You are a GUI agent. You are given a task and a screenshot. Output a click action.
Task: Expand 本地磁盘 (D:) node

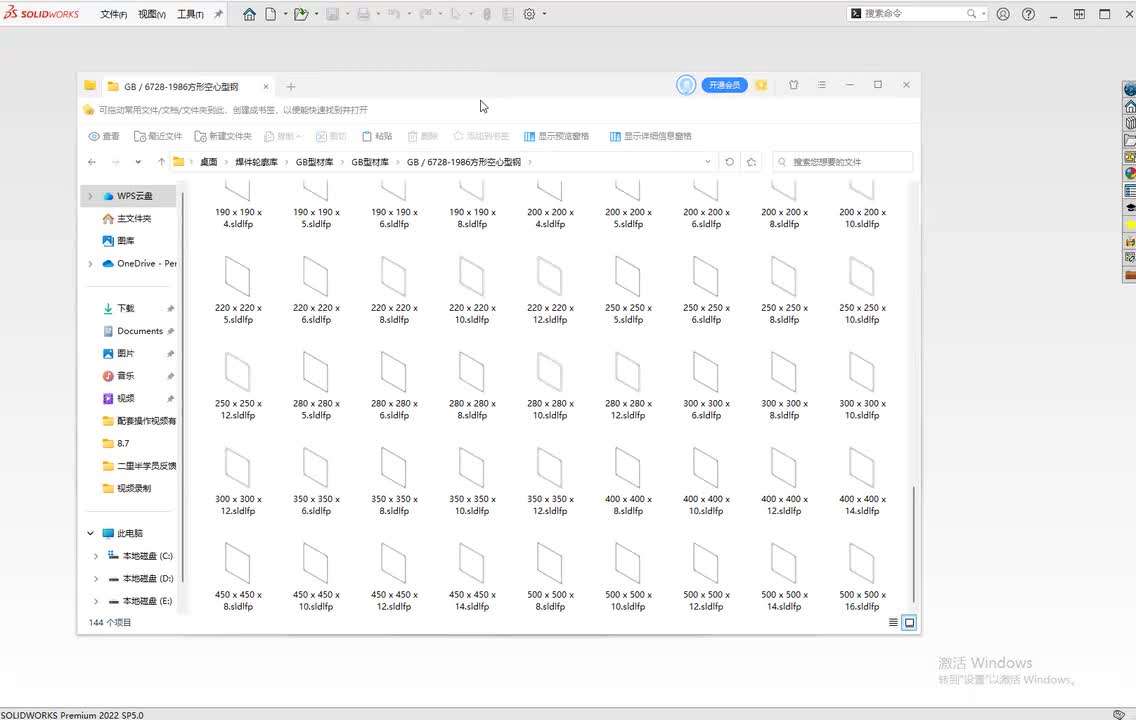[96, 579]
